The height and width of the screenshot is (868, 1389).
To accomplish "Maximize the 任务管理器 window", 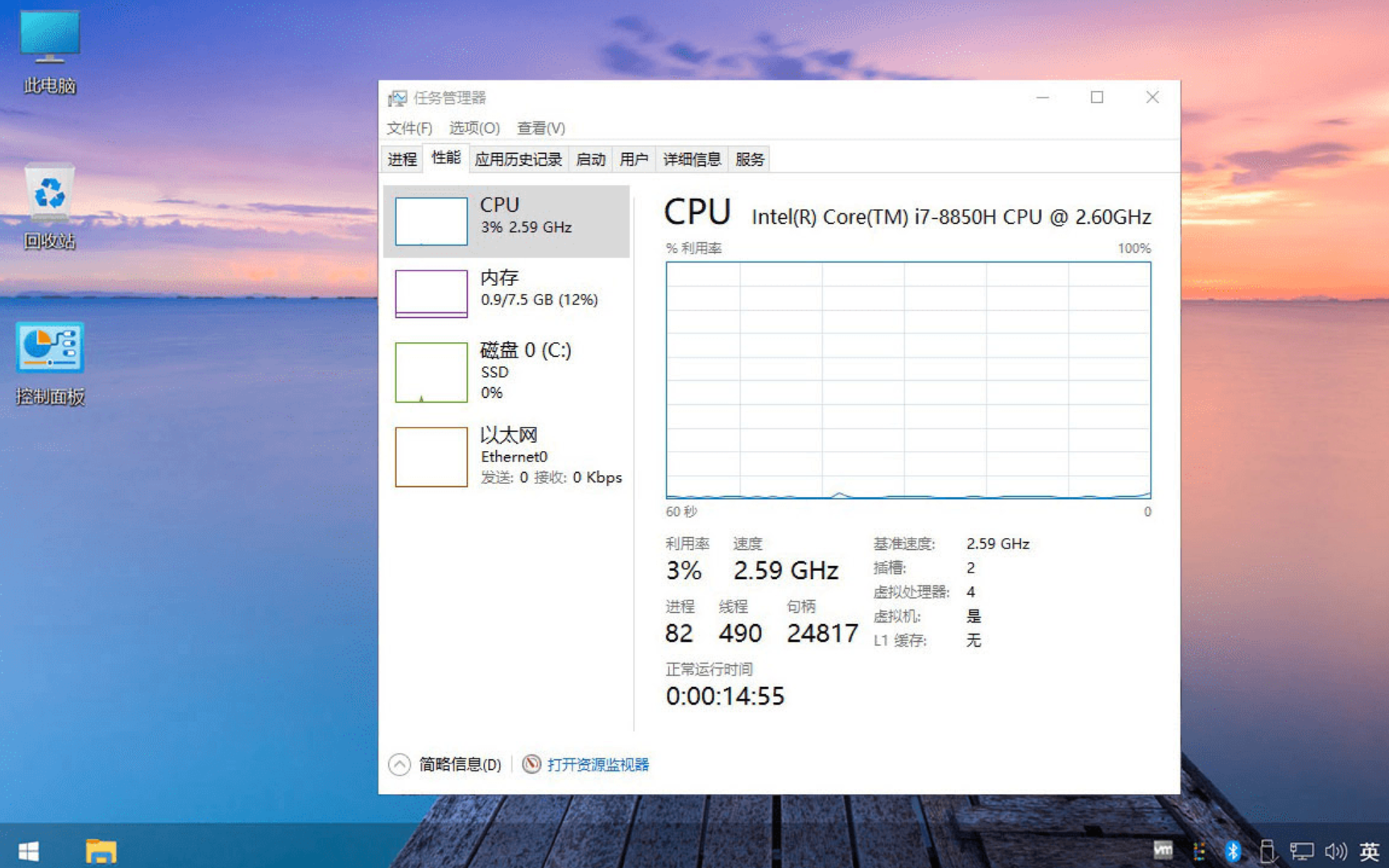I will [1097, 97].
